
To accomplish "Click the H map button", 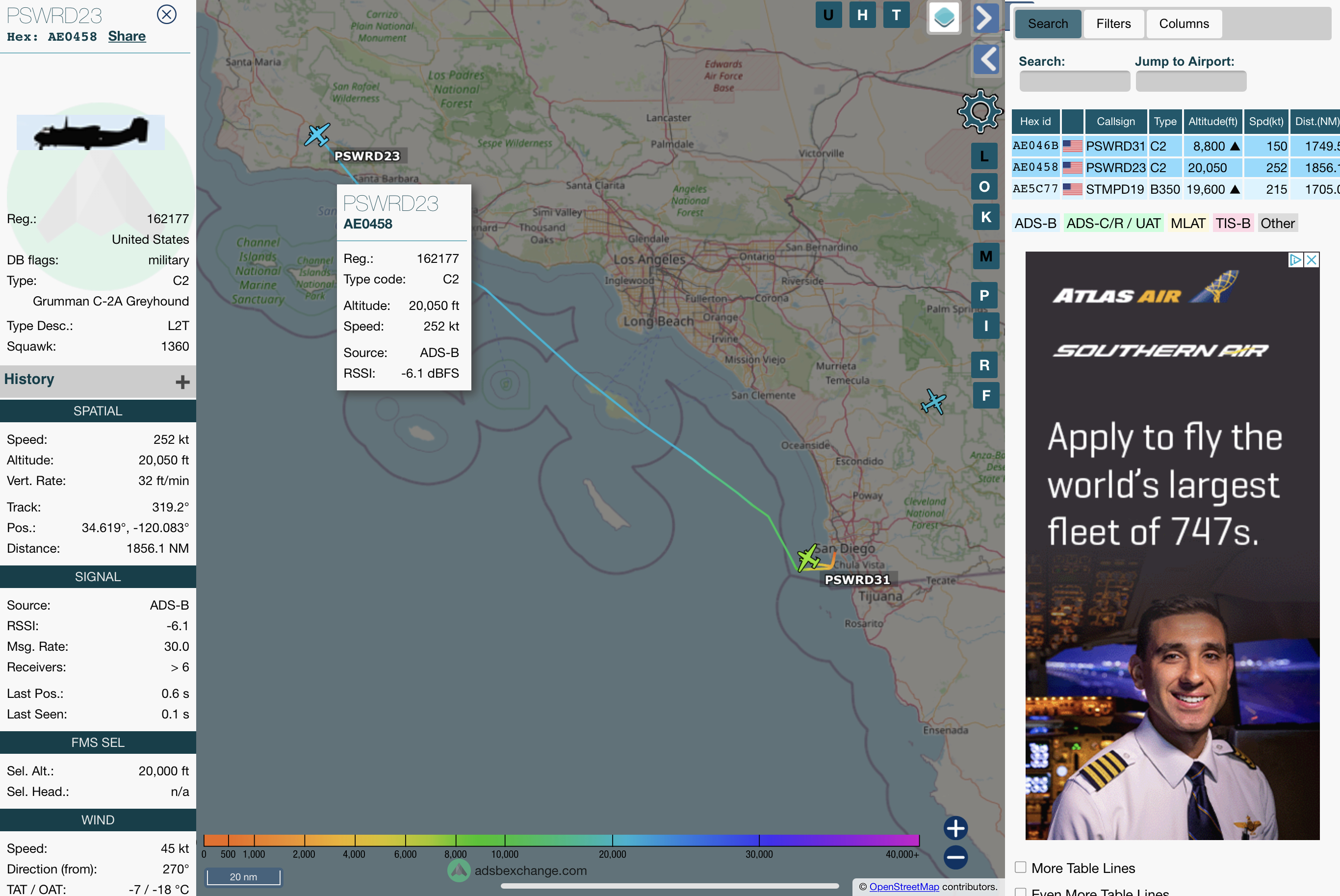I will pos(862,15).
